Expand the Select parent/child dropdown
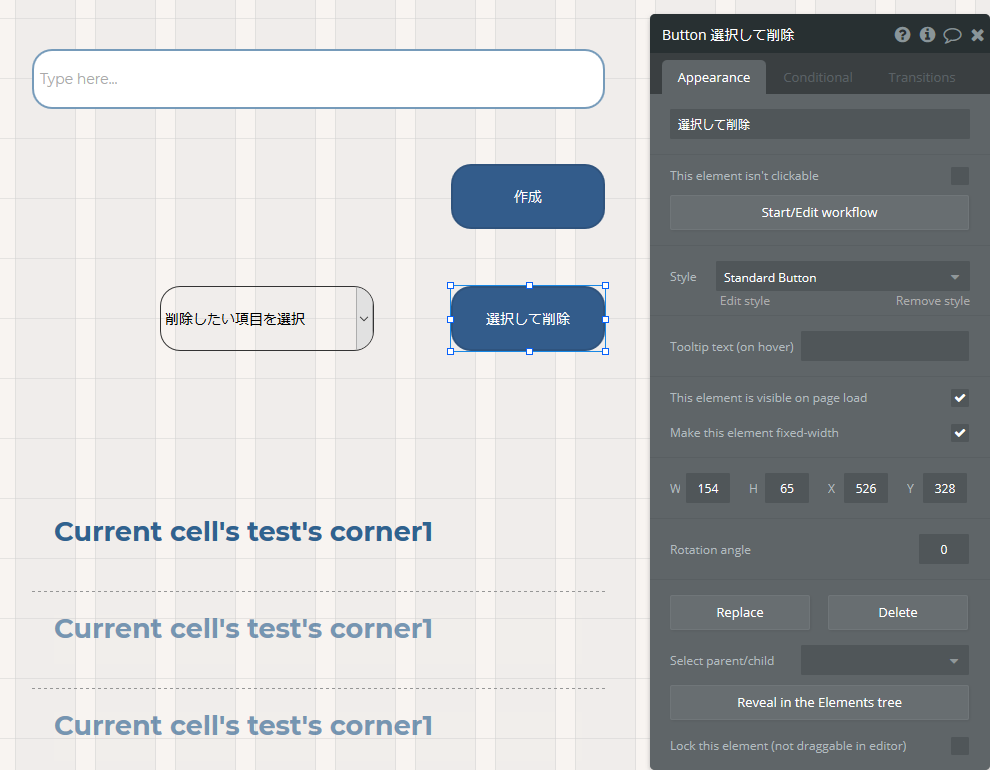 [884, 661]
